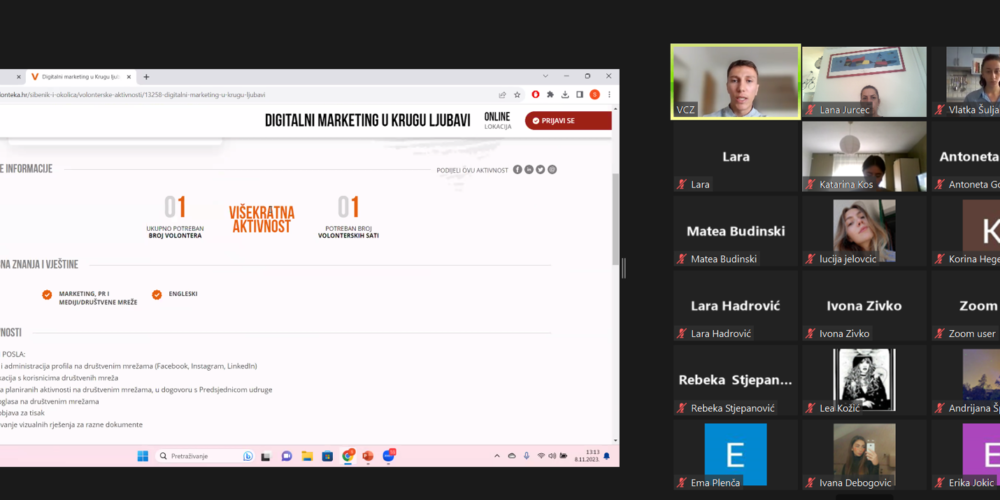Toggle the Engleski skill checkmark
The image size is (1000, 500).
click(x=157, y=294)
